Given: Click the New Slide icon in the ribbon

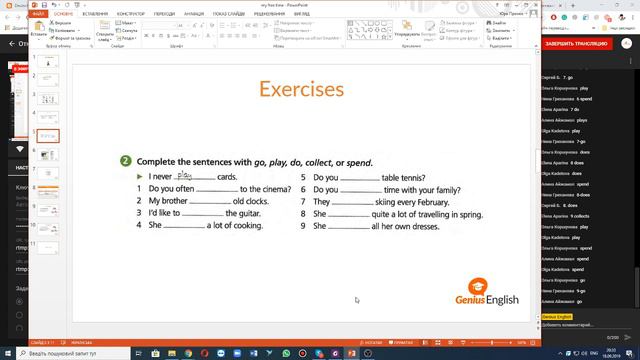Looking at the screenshot, I should pos(104,26).
